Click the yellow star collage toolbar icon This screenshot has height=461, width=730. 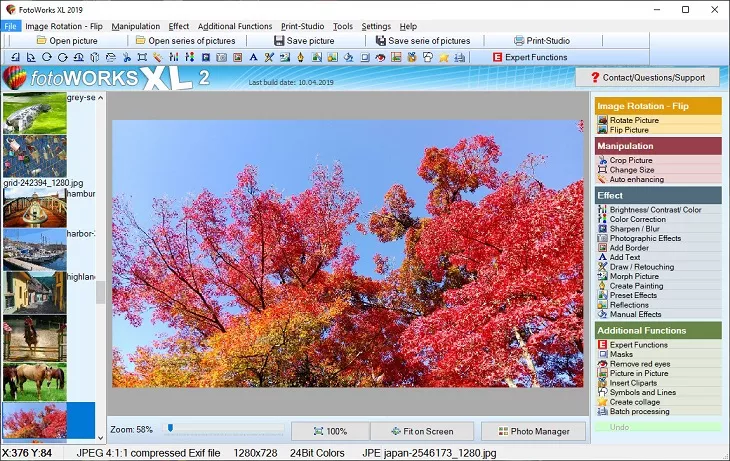click(x=444, y=57)
